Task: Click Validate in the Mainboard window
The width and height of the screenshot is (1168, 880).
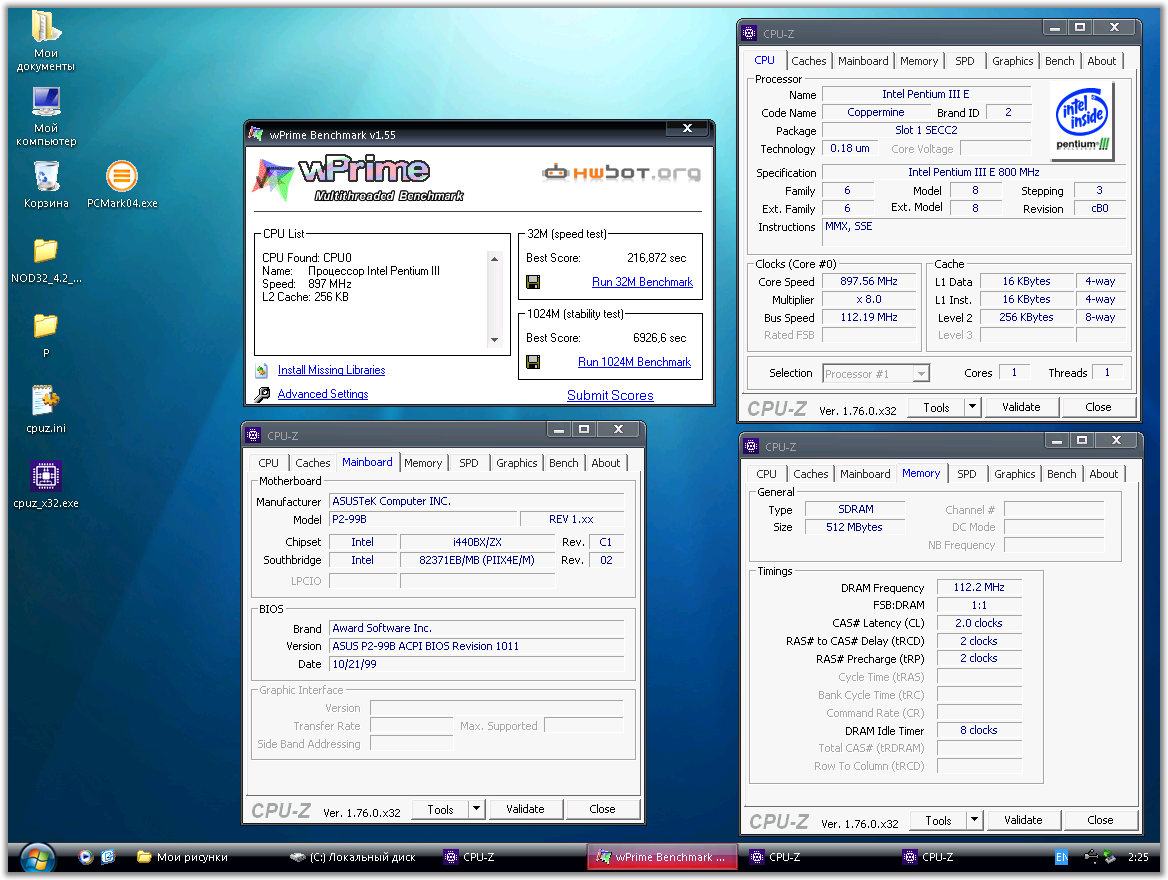Action: 525,808
